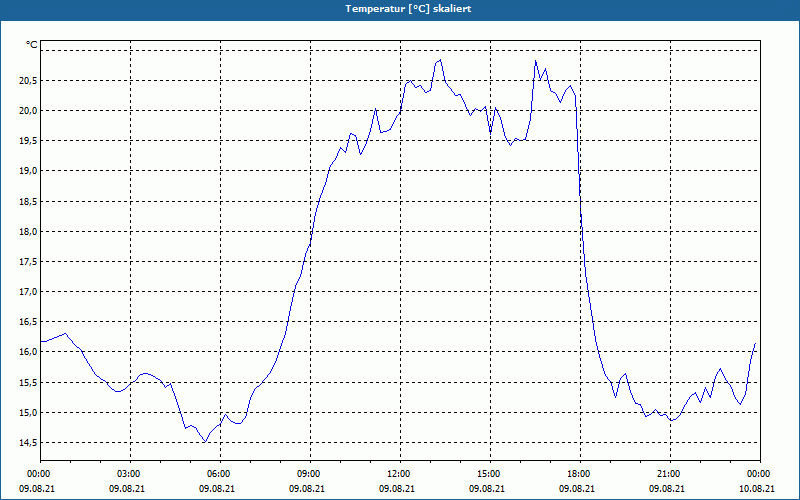Viewport: 800px width, 500px height.
Task: Select the 16,5 y-axis value
Action: tap(29, 322)
